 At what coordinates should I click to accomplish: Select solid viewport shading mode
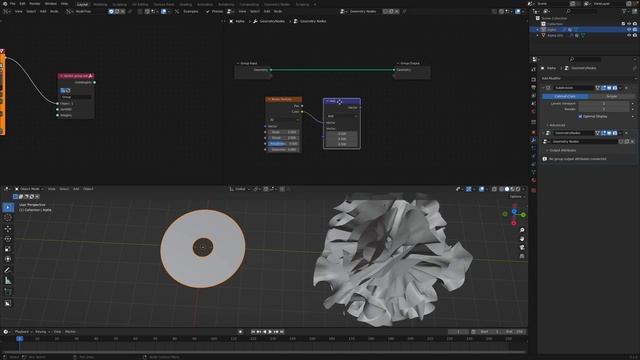[x=507, y=189]
